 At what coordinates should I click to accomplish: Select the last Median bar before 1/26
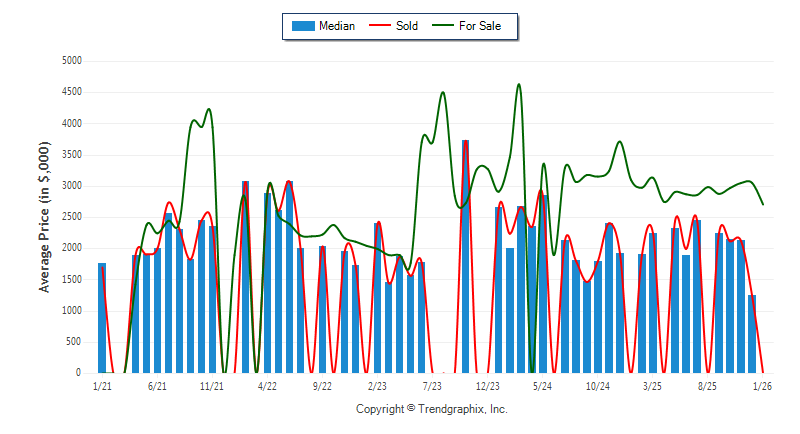click(x=752, y=333)
